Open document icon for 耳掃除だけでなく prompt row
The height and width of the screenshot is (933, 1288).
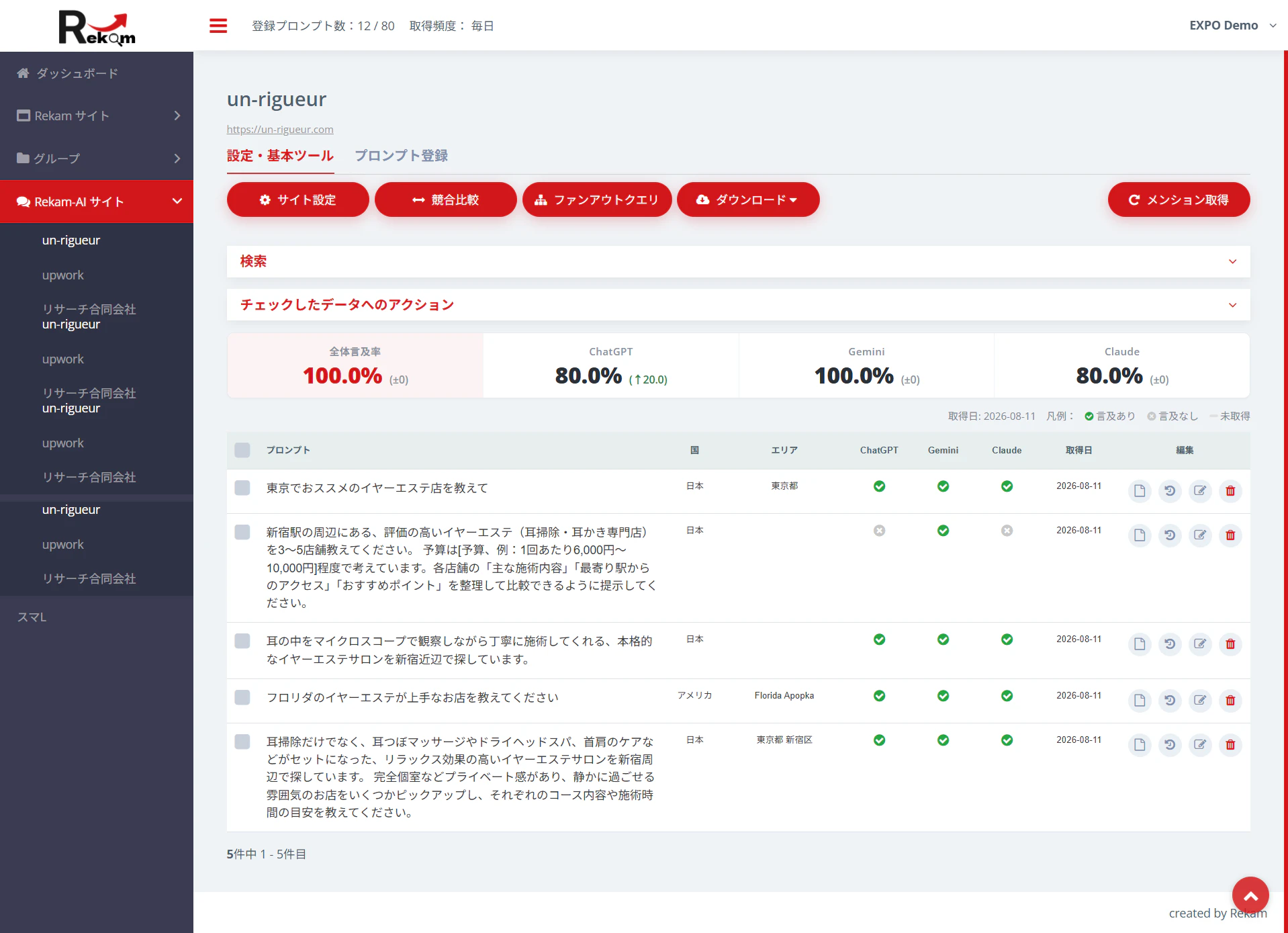pos(1140,745)
